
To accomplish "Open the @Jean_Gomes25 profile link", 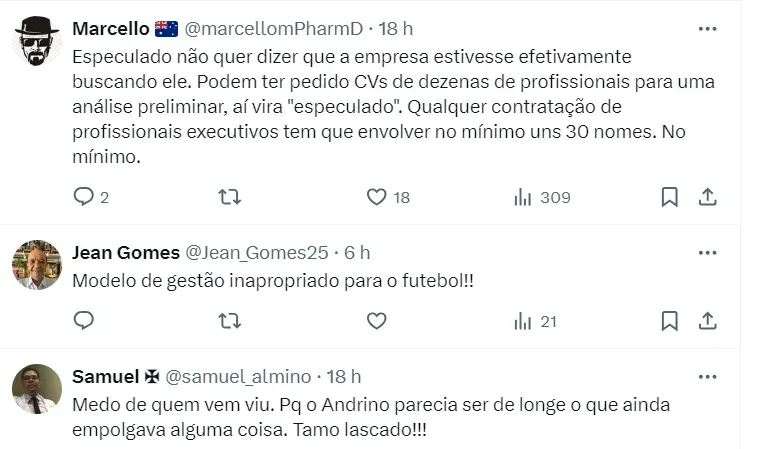I will [x=257, y=252].
